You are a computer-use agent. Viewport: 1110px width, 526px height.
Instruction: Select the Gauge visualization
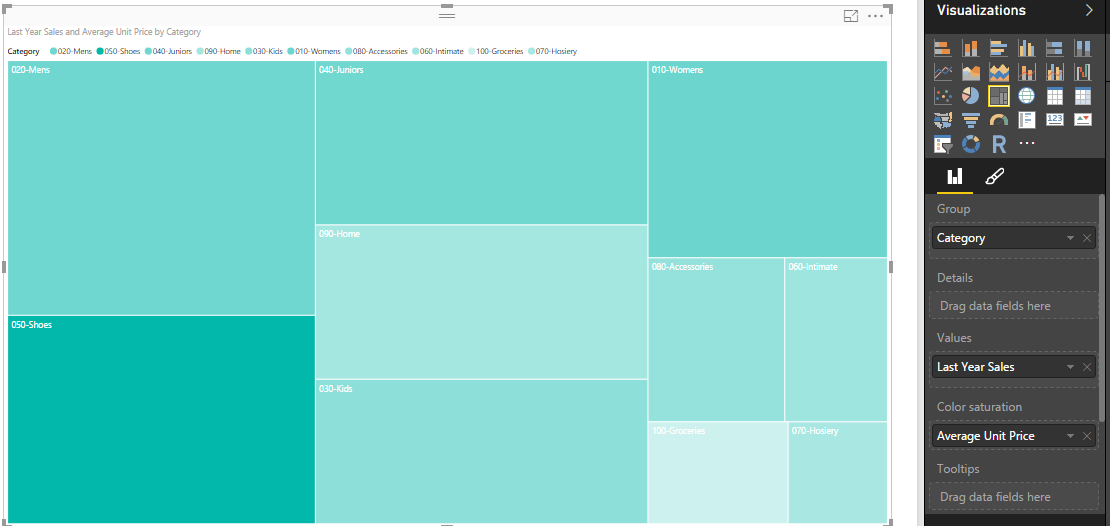(999, 120)
